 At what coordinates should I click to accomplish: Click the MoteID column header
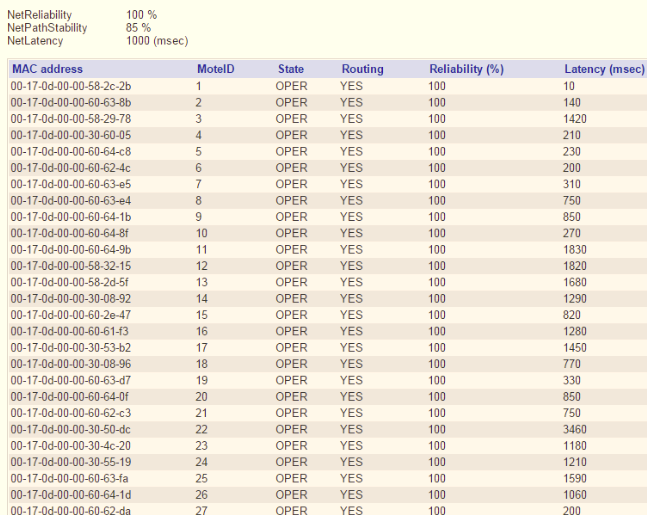215,69
